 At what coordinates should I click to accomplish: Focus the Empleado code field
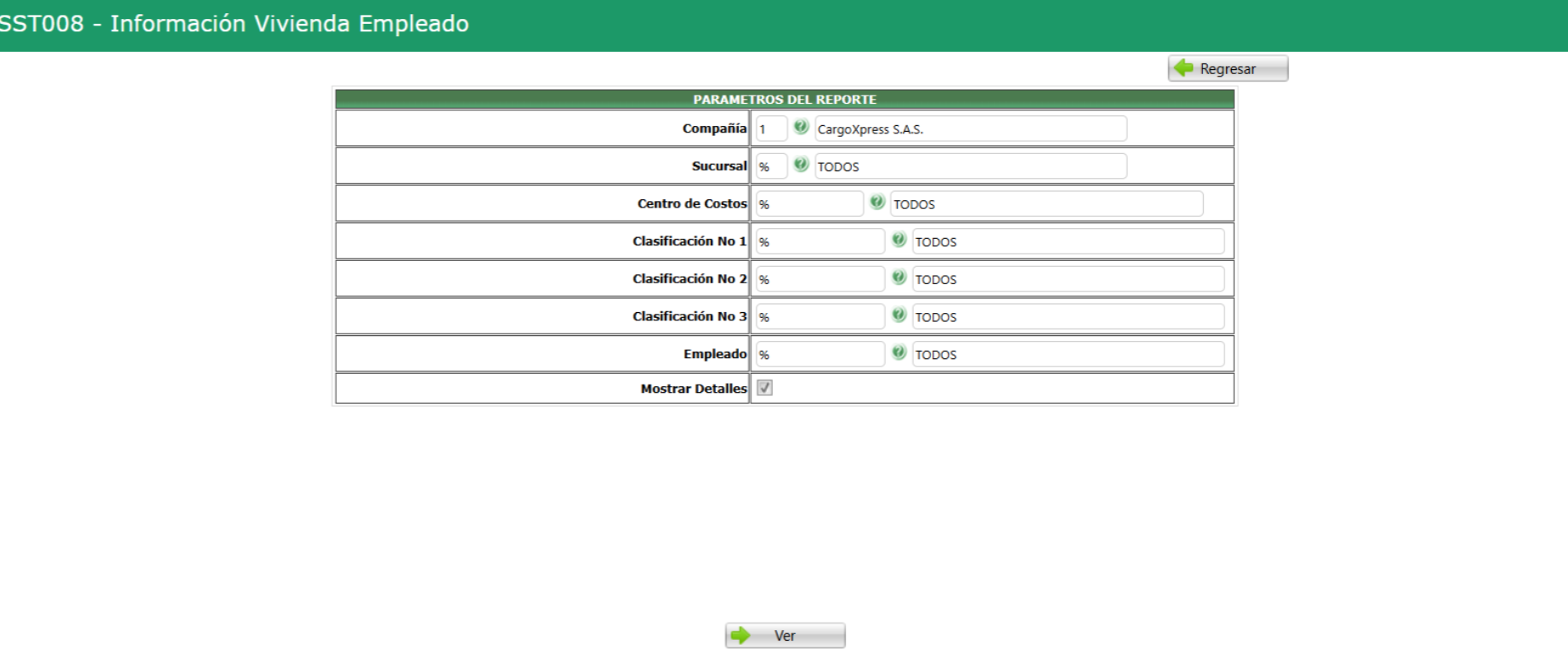tap(820, 355)
